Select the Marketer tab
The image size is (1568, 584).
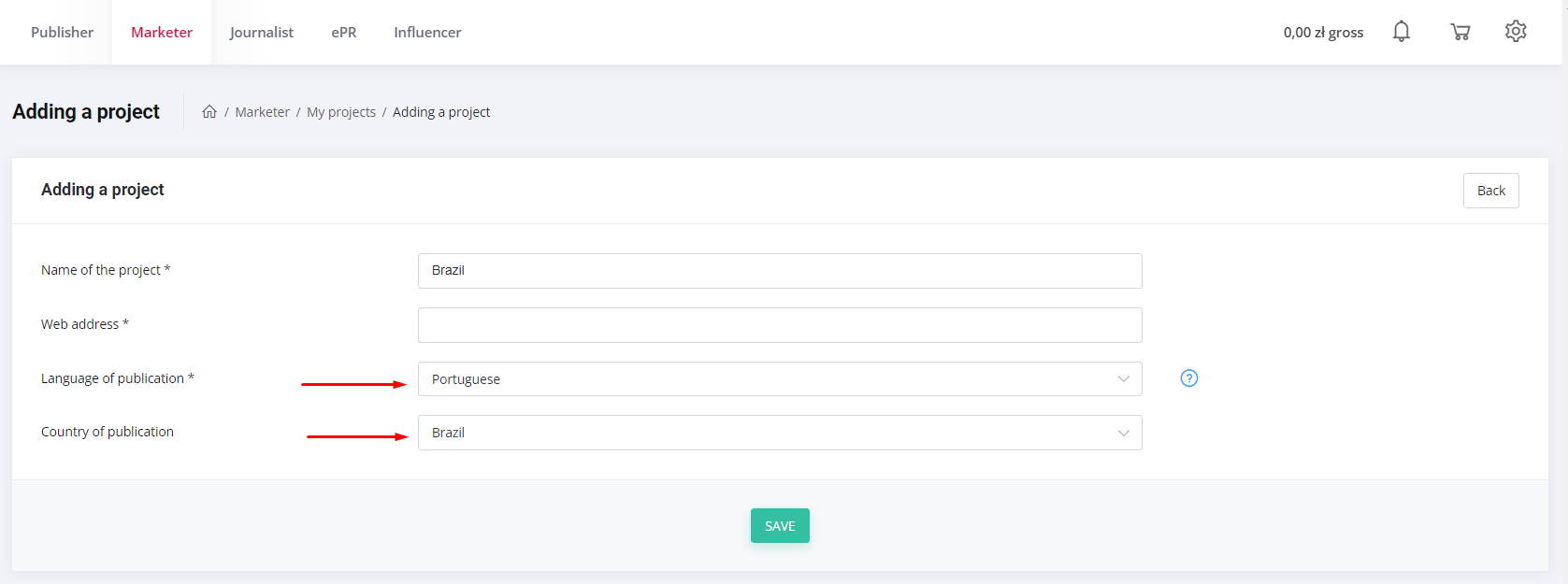(162, 33)
